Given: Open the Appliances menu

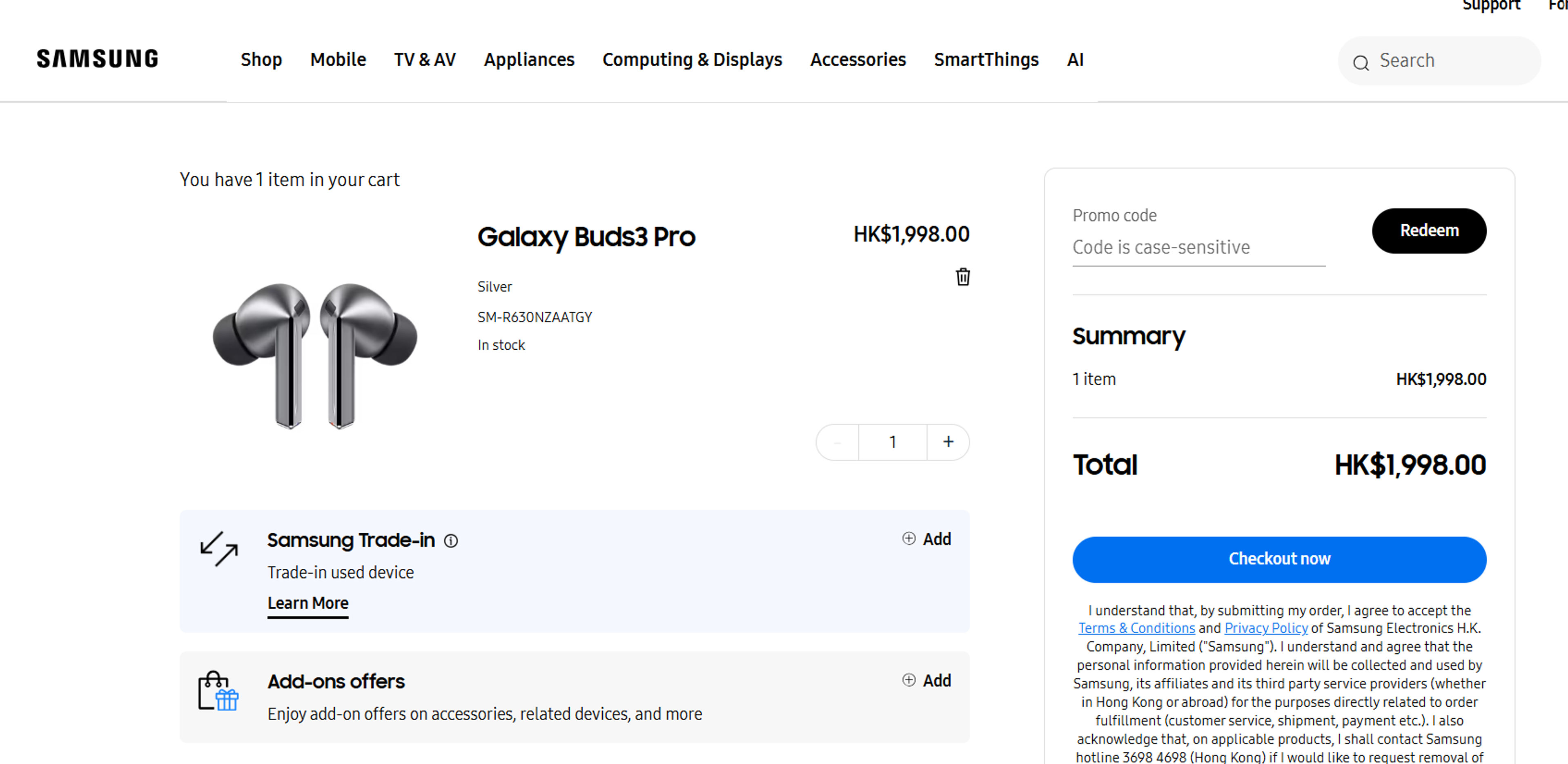Looking at the screenshot, I should click(x=528, y=60).
